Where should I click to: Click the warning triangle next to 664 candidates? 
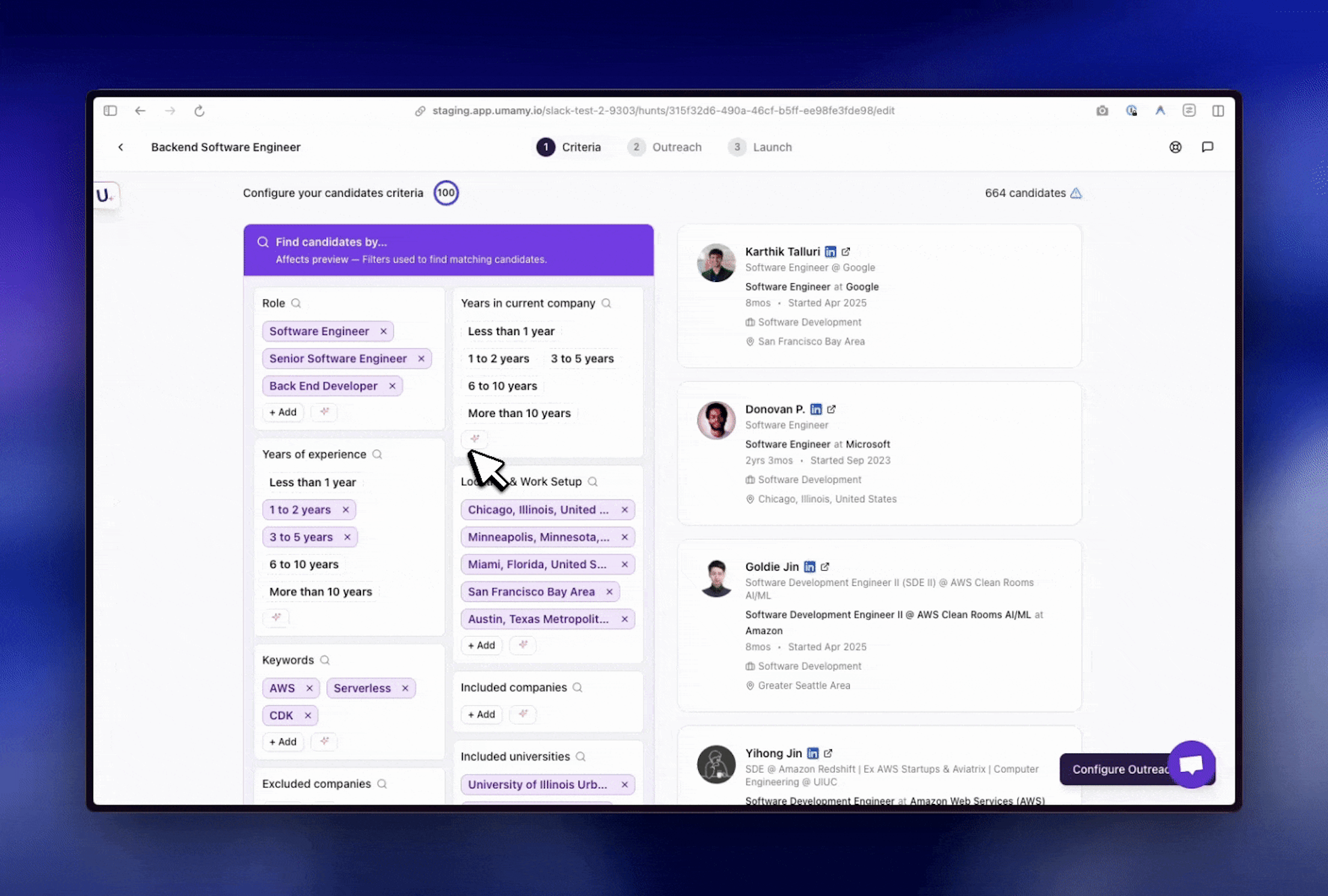[x=1076, y=193]
